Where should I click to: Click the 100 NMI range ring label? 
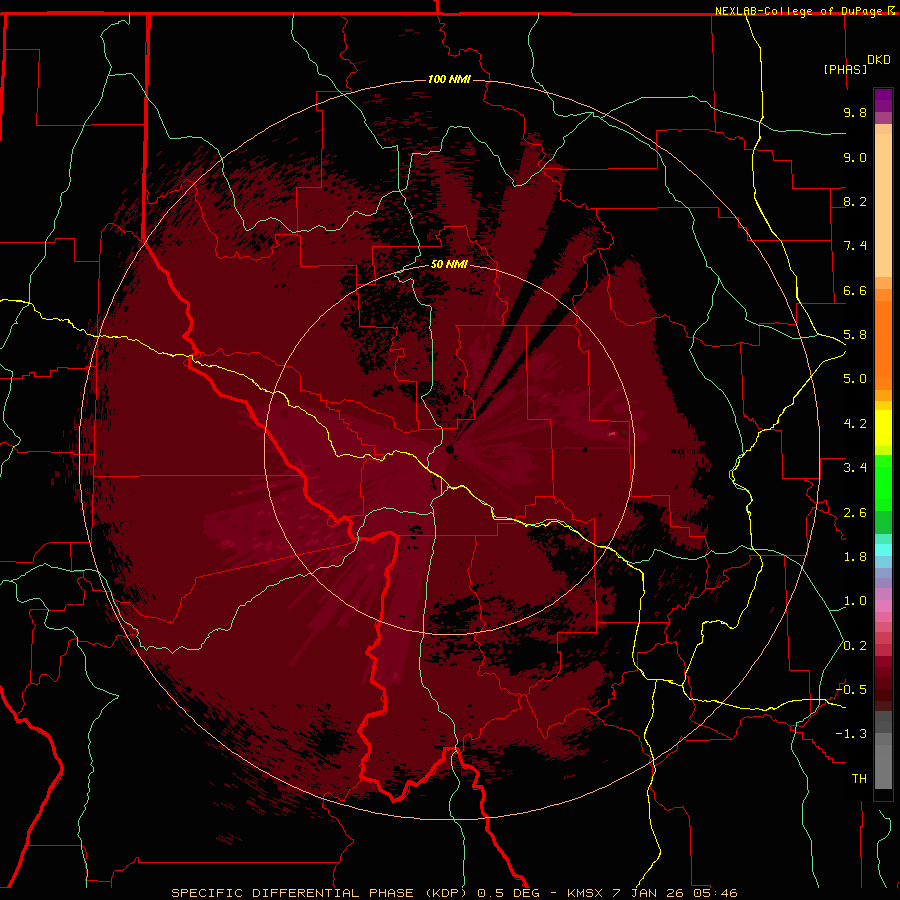coord(449,79)
